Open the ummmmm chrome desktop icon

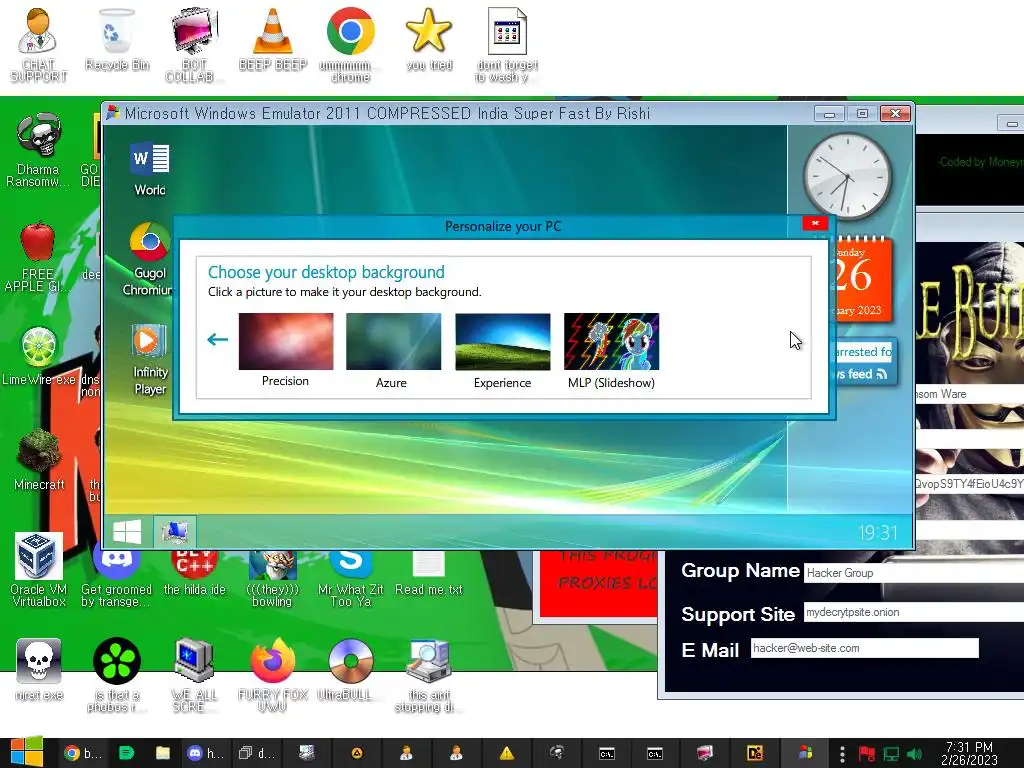[x=351, y=44]
